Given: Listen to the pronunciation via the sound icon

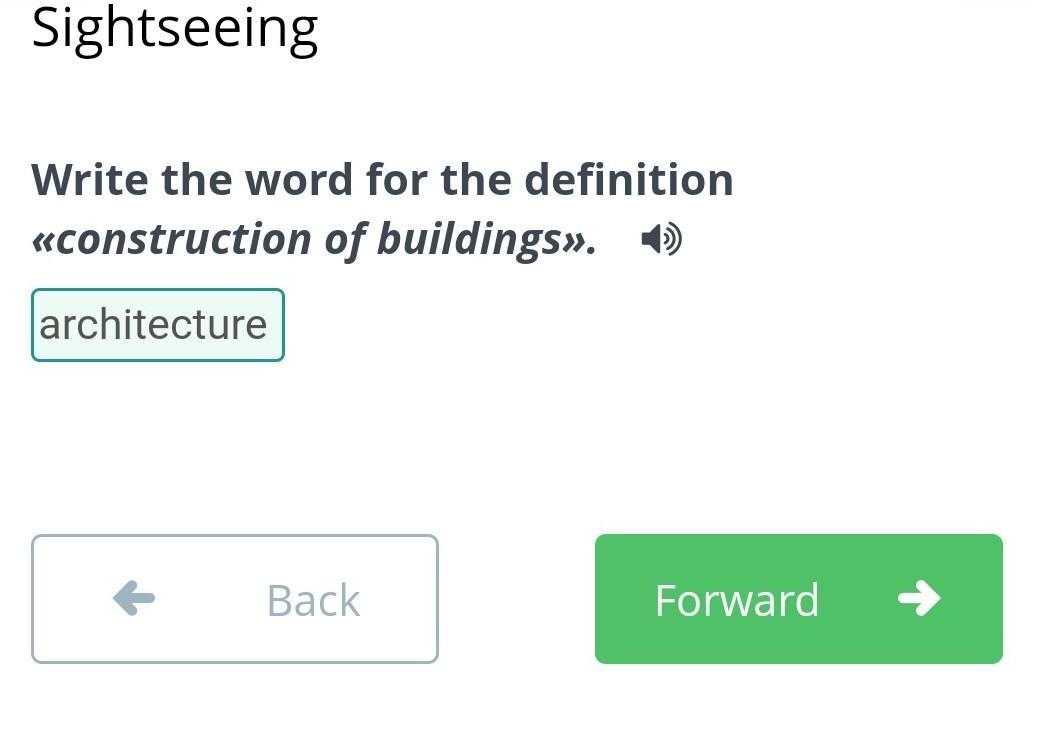Looking at the screenshot, I should click(x=661, y=239).
